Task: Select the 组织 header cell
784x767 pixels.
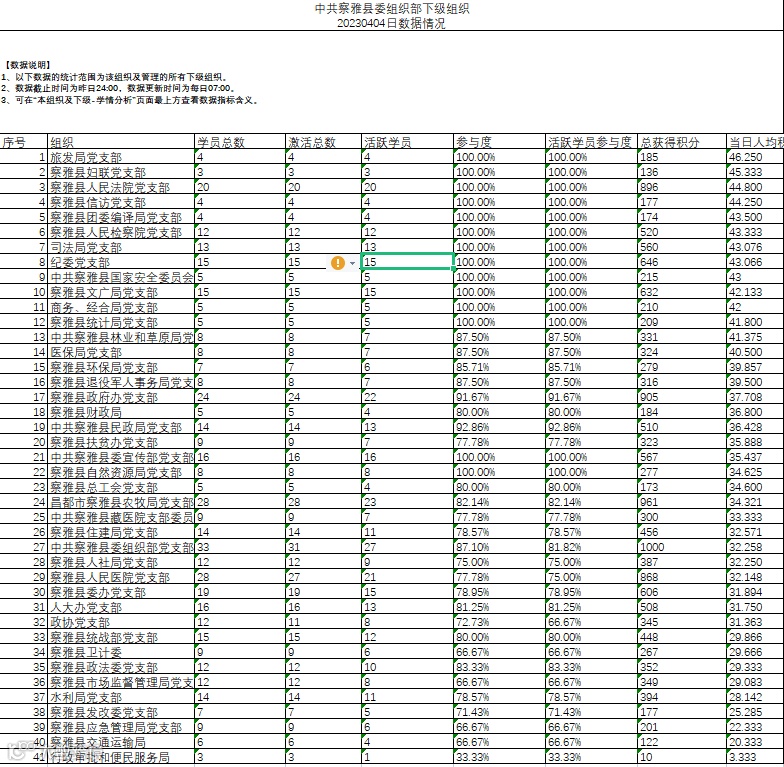Action: [x=121, y=142]
